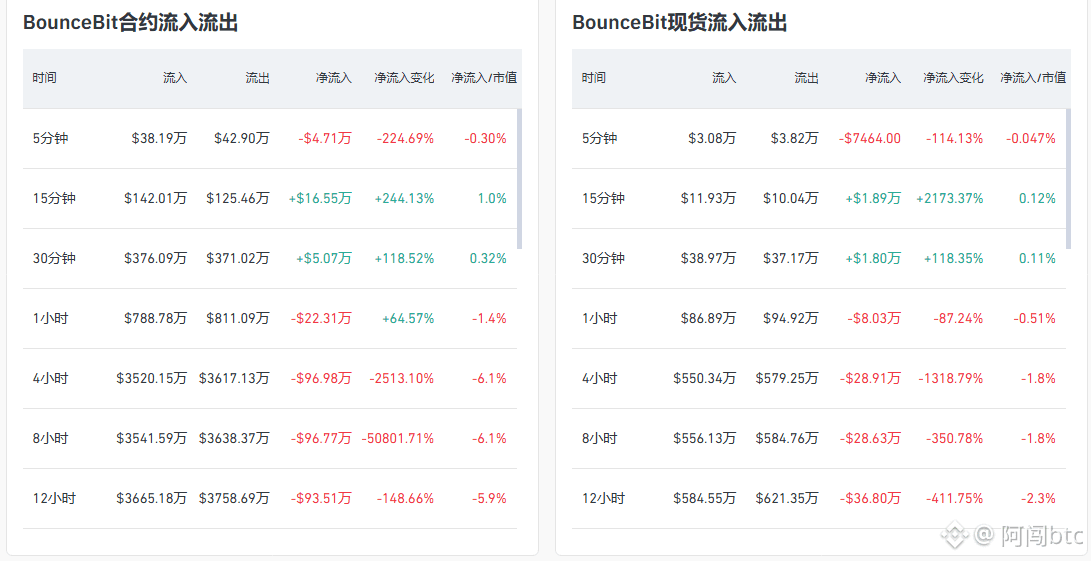Click the +2173.37% change value

[950, 198]
